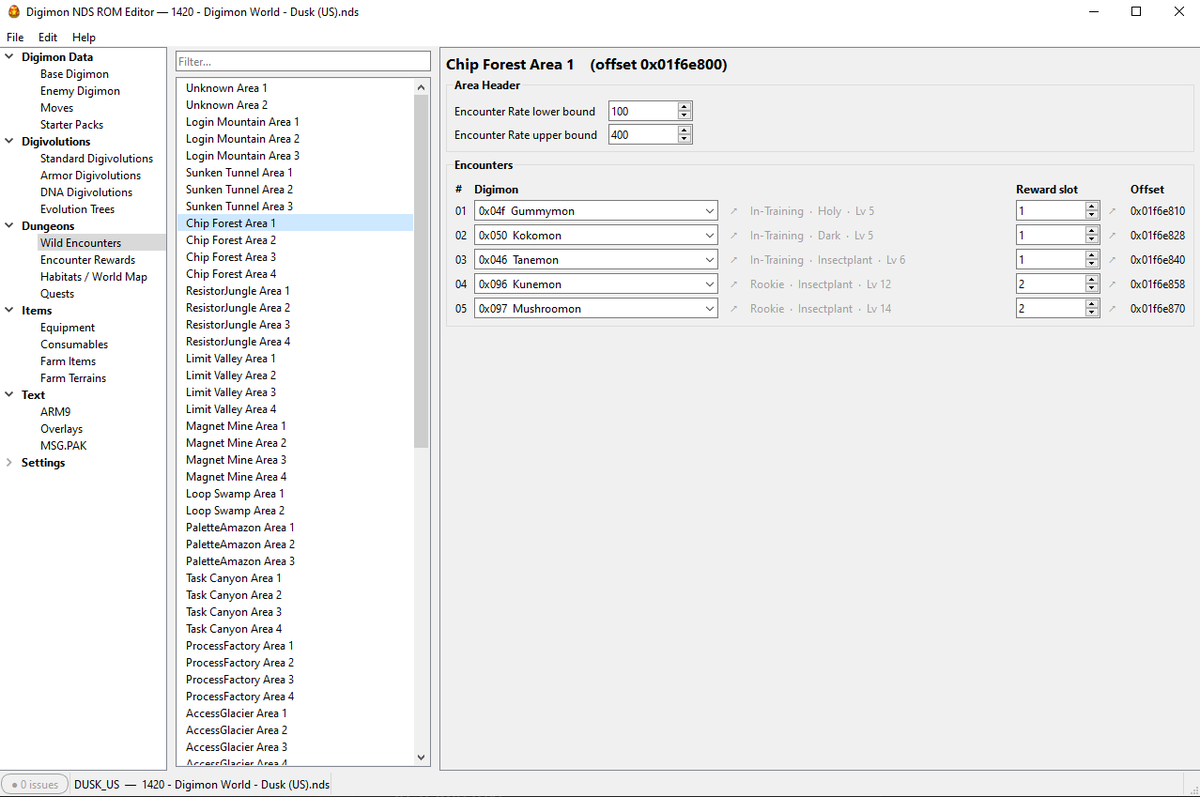Select Magnet Mine Area 2 in list

coord(295,443)
